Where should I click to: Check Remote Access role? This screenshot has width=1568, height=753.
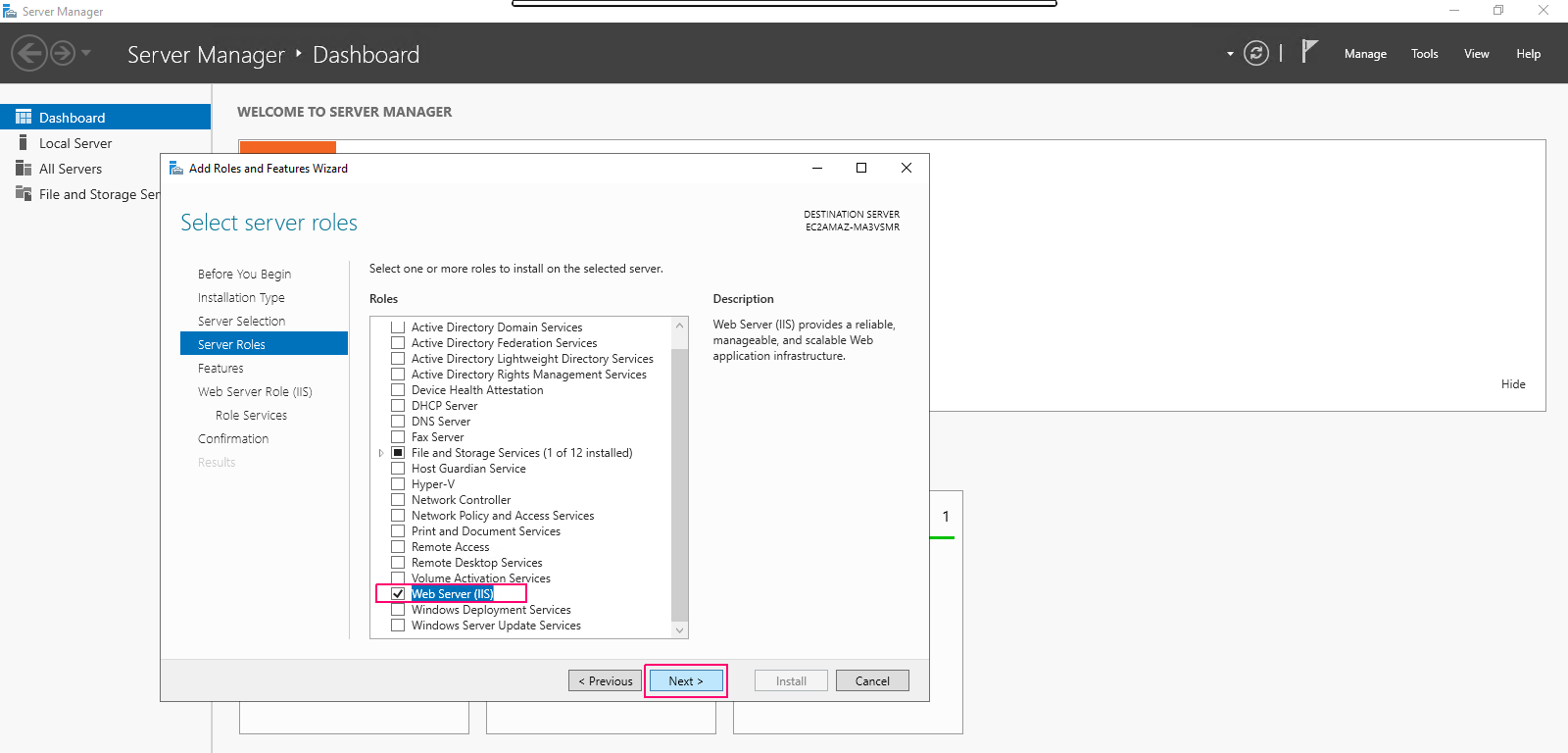398,546
